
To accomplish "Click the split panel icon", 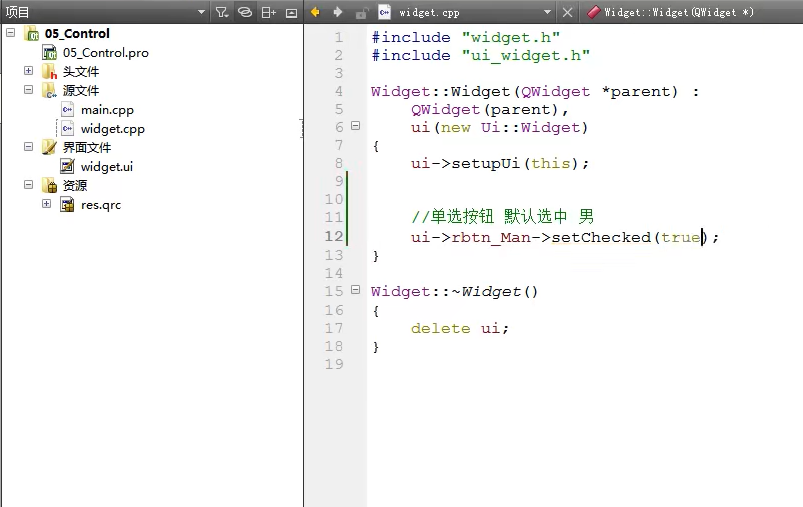I will [268, 12].
